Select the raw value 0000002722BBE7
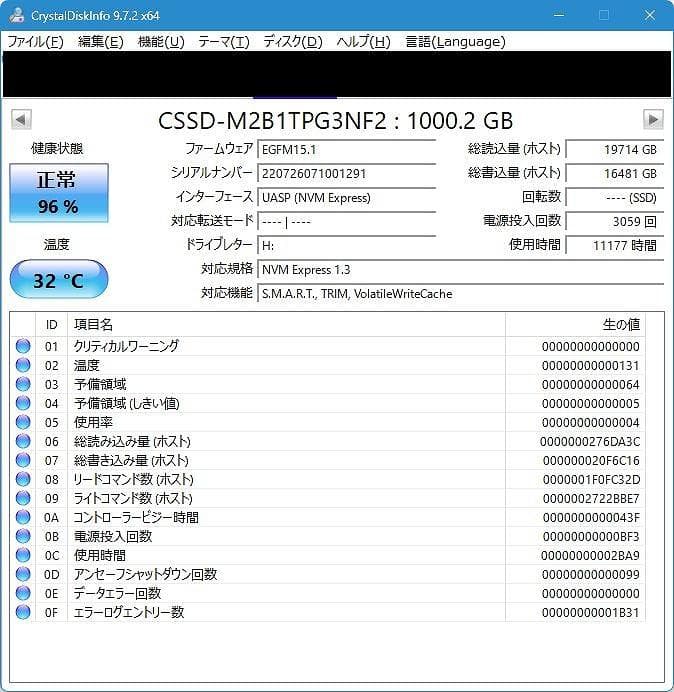This screenshot has height=692, width=674. point(591,498)
